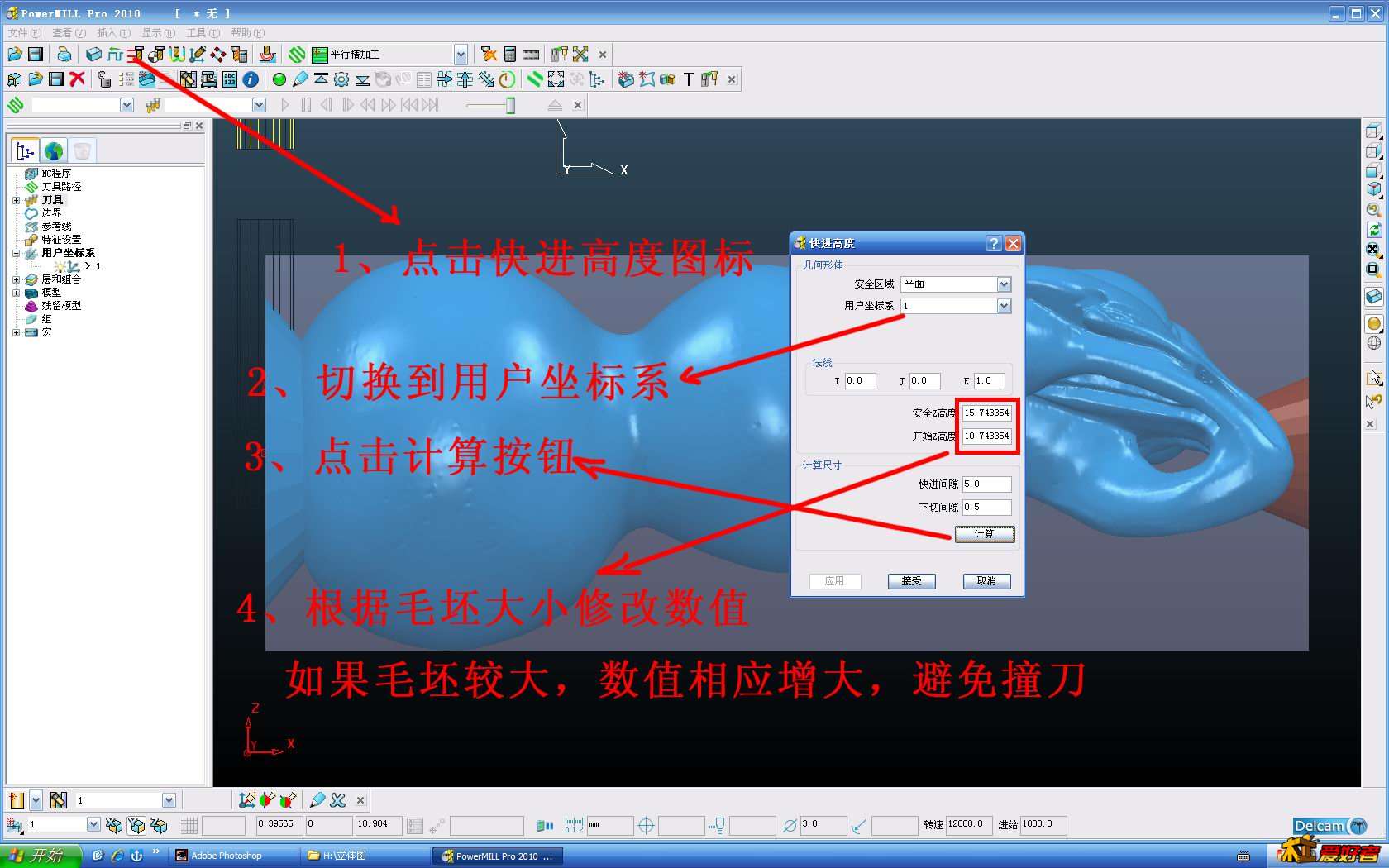Image resolution: width=1389 pixels, height=868 pixels.
Task: Open the Tool Start and End Point icon
Action: 156,55
